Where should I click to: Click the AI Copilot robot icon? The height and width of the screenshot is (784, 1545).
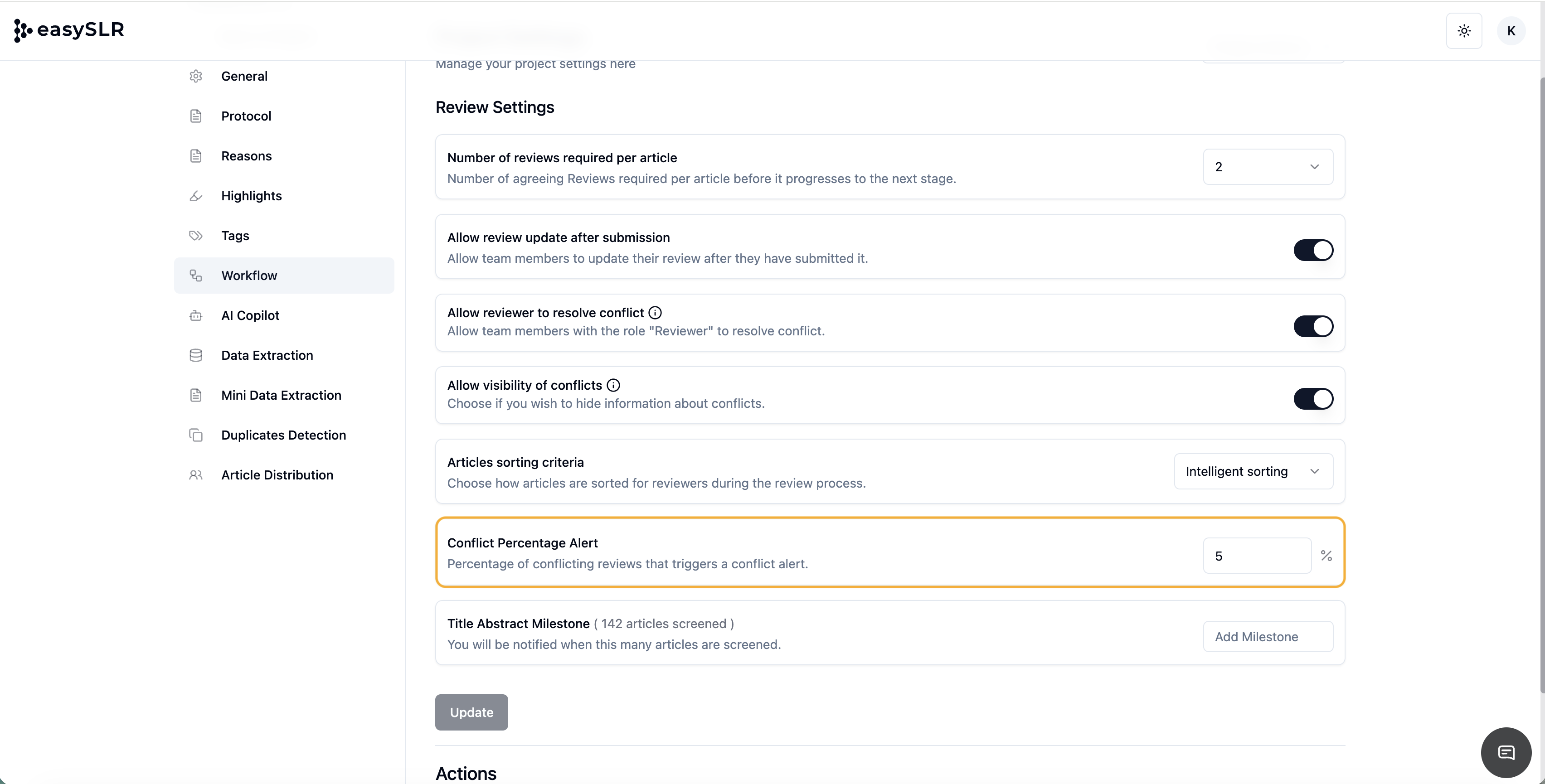[195, 315]
